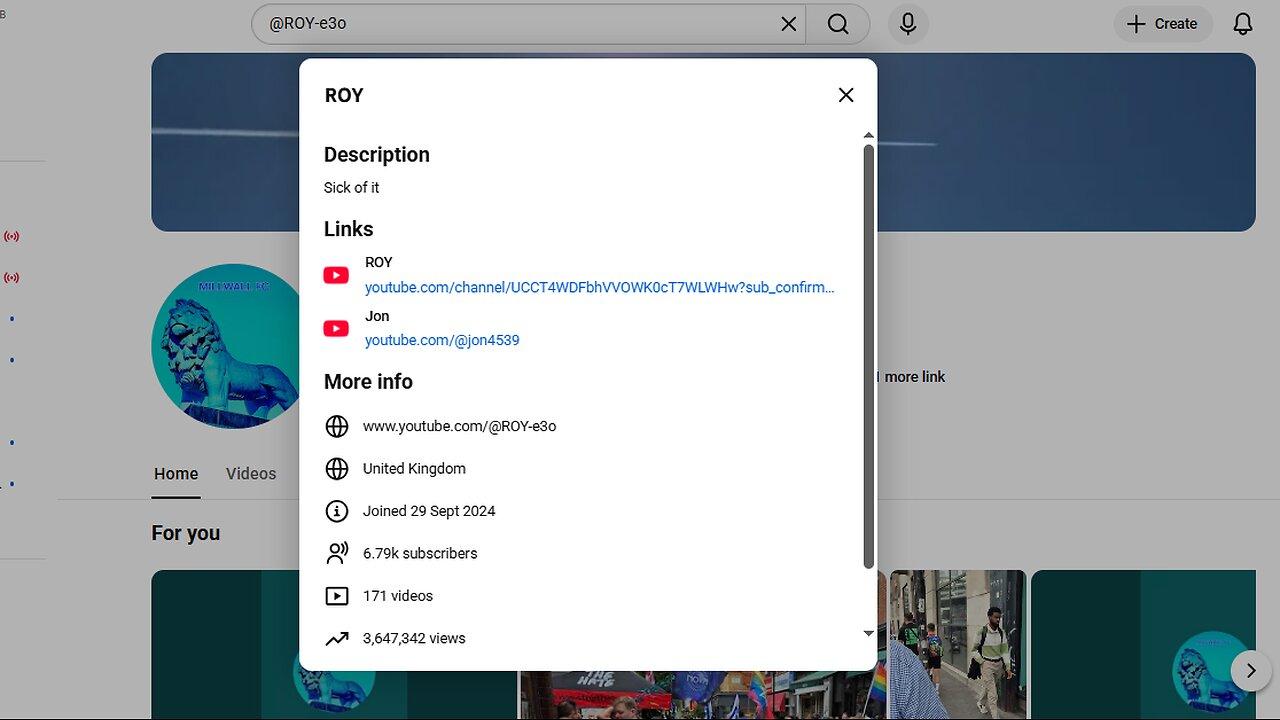This screenshot has height=720, width=1280.
Task: Open the Millwall lion channel avatar
Action: point(227,347)
